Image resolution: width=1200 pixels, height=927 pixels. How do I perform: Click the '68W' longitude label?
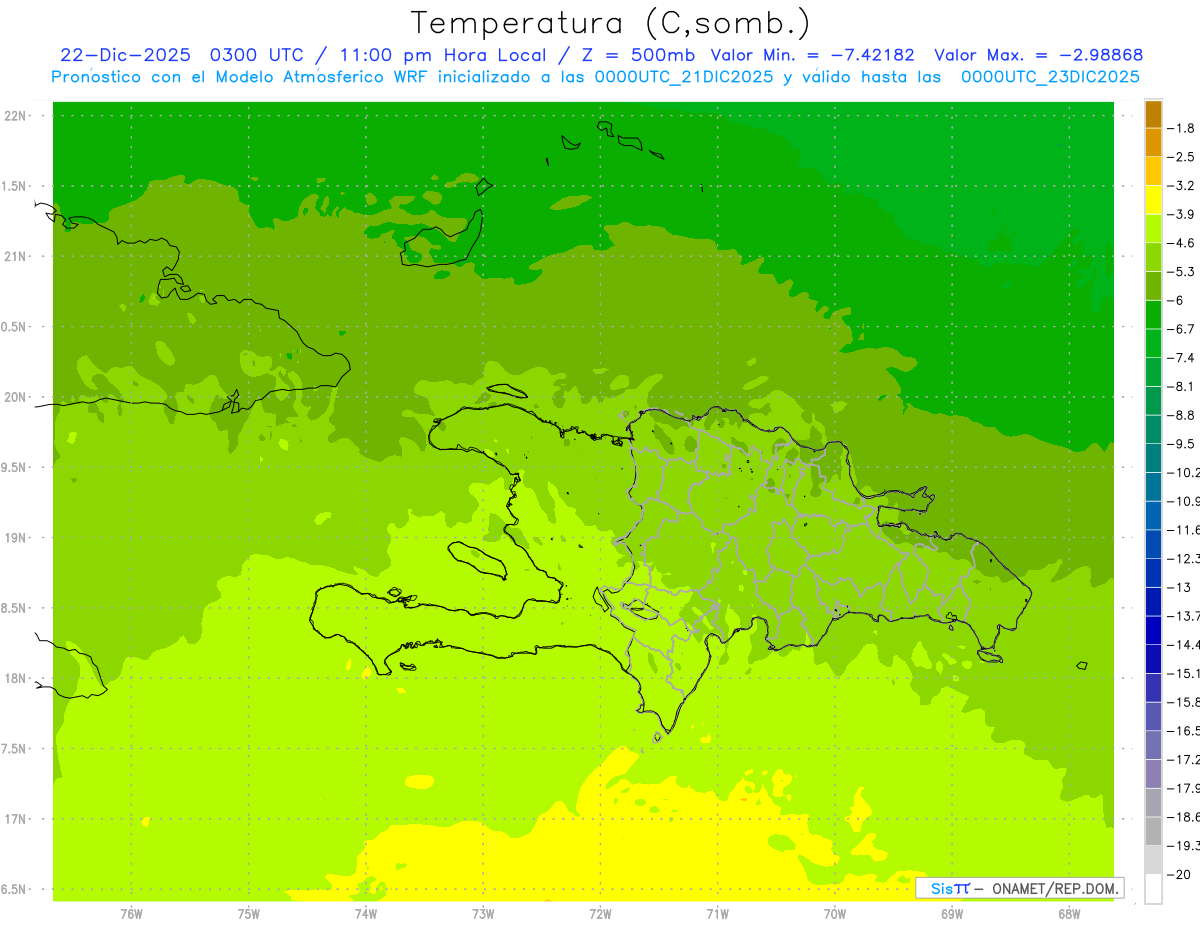tap(1069, 914)
